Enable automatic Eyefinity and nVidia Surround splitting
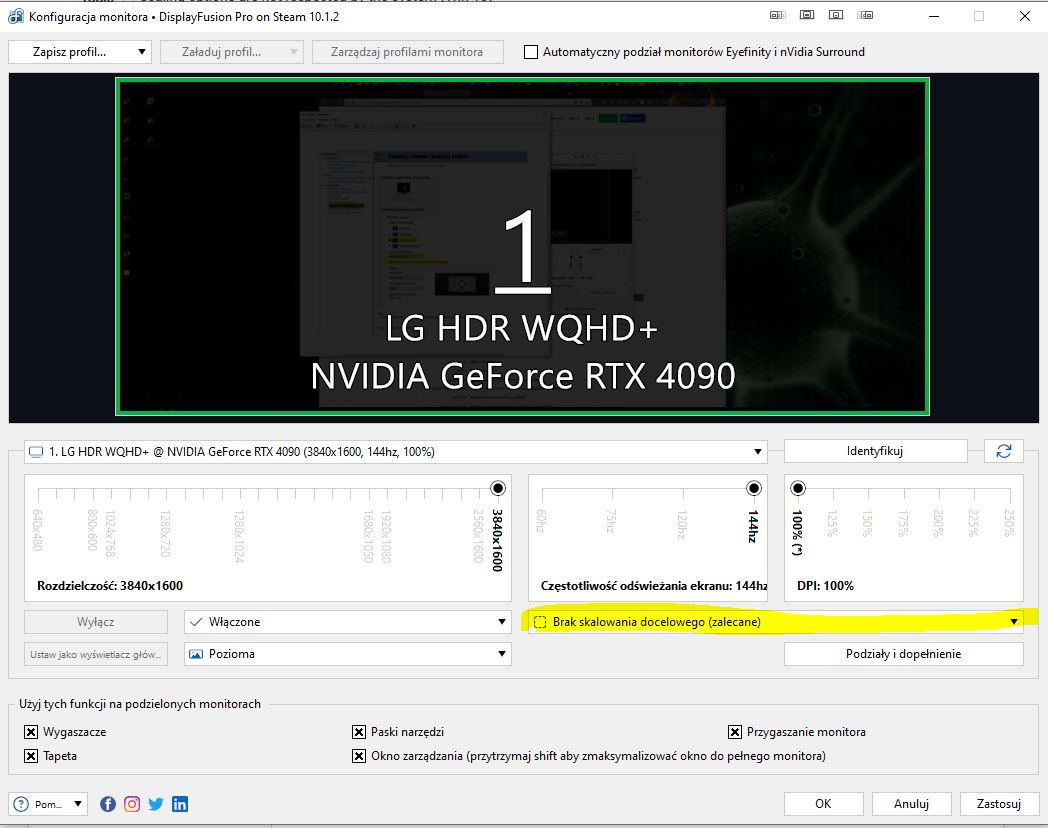 coord(531,52)
